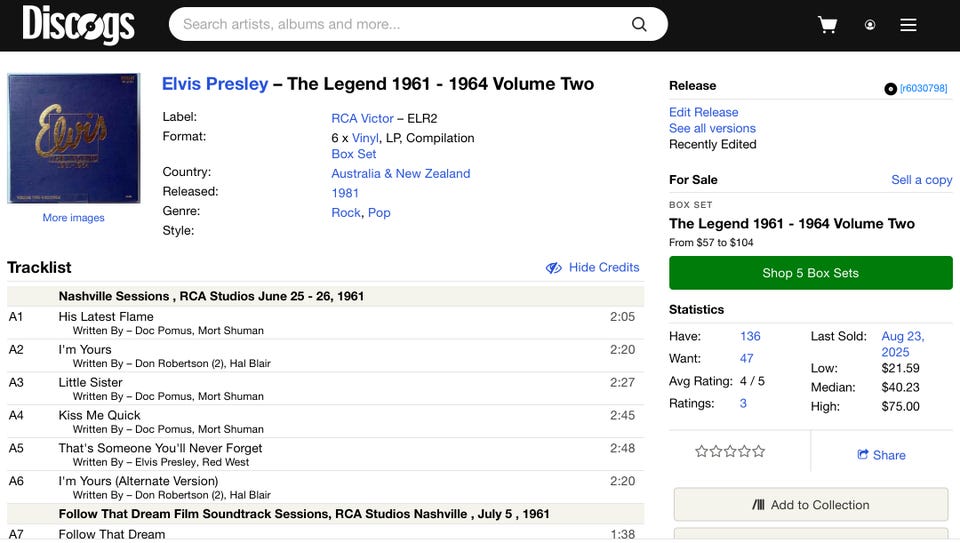Image resolution: width=960 pixels, height=543 pixels.
Task: Click the search magnifier icon
Action: pos(639,24)
